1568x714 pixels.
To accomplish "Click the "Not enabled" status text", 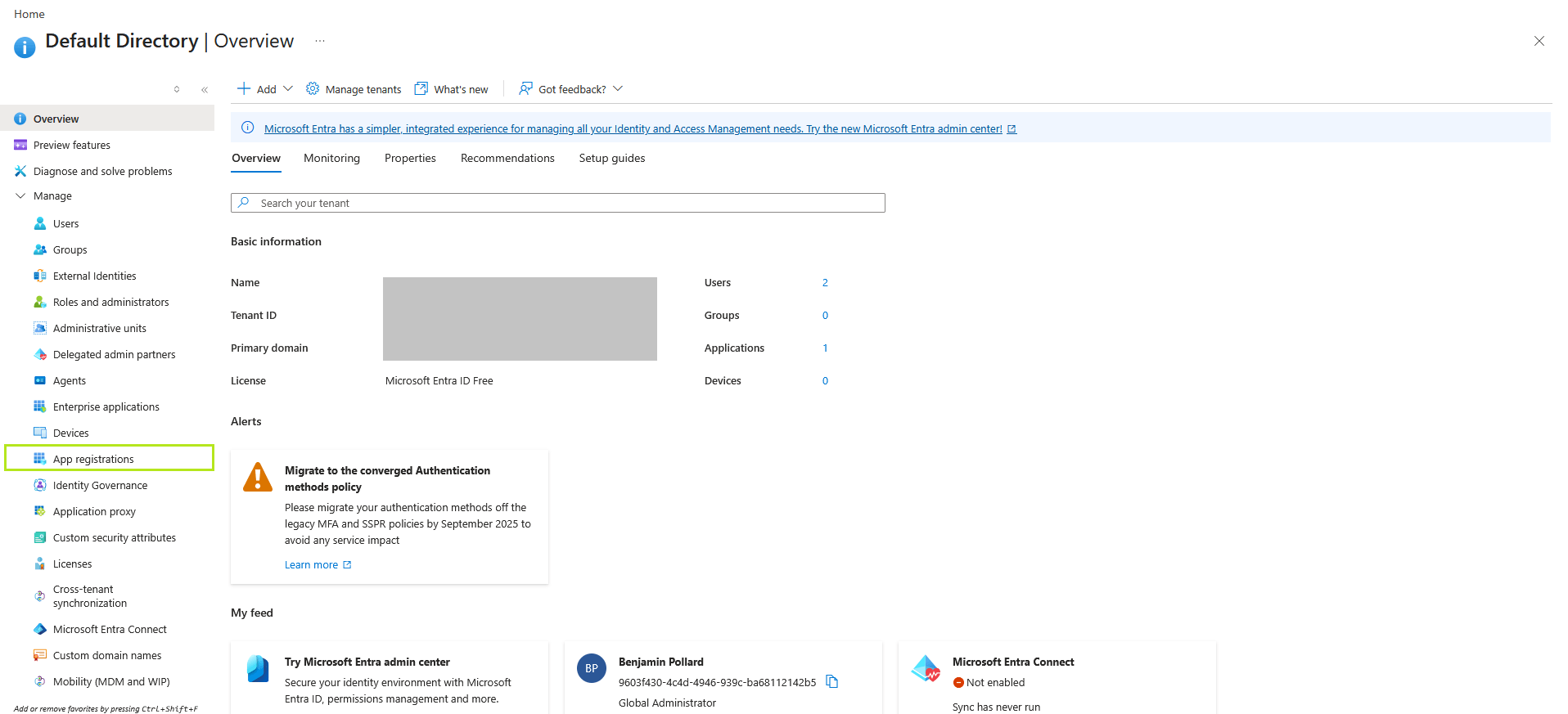I will (x=995, y=682).
